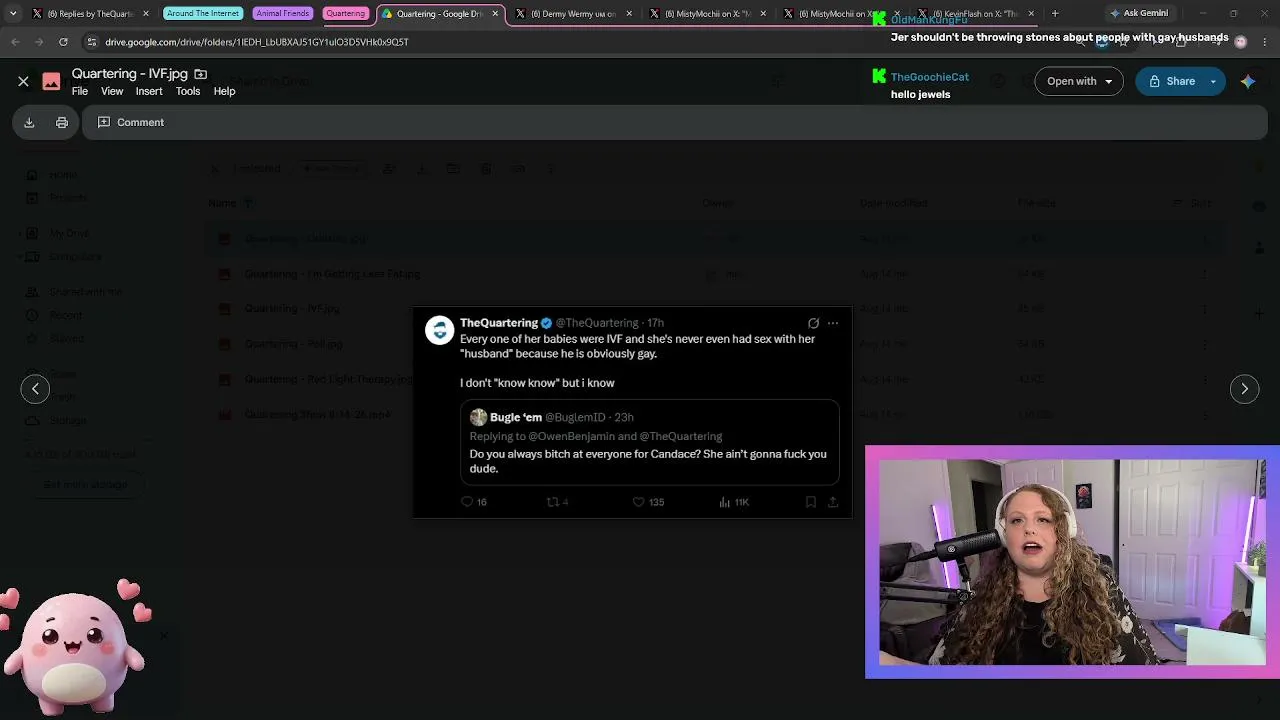
Task: Click the Name column header in Drive list
Action: click(x=222, y=203)
